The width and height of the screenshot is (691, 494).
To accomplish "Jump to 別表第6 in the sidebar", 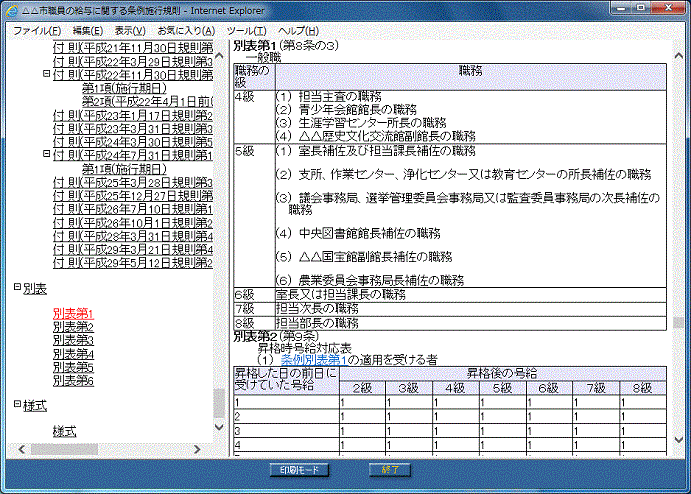I will point(73,381).
